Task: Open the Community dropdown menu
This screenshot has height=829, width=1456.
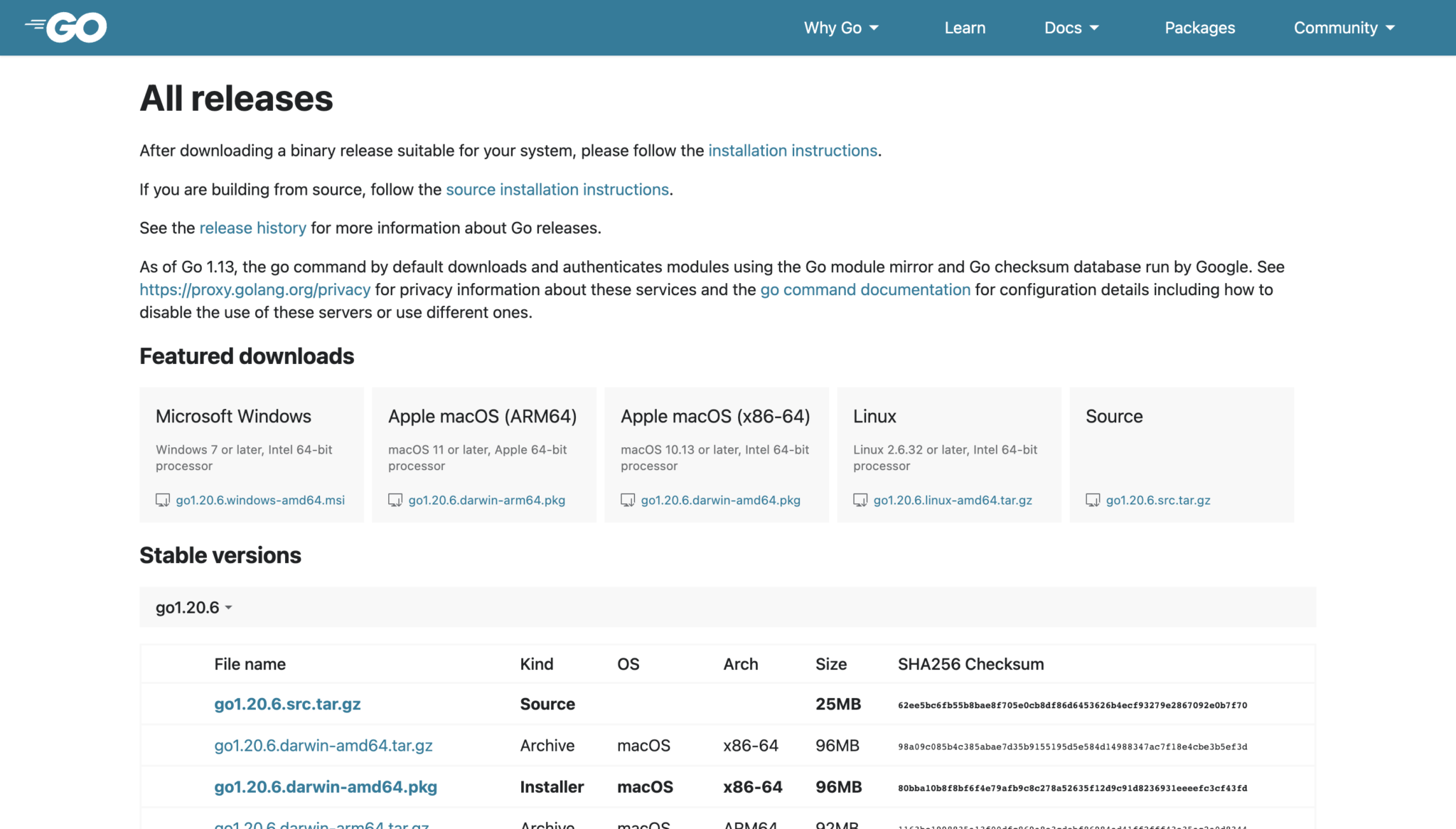Action: [x=1344, y=28]
